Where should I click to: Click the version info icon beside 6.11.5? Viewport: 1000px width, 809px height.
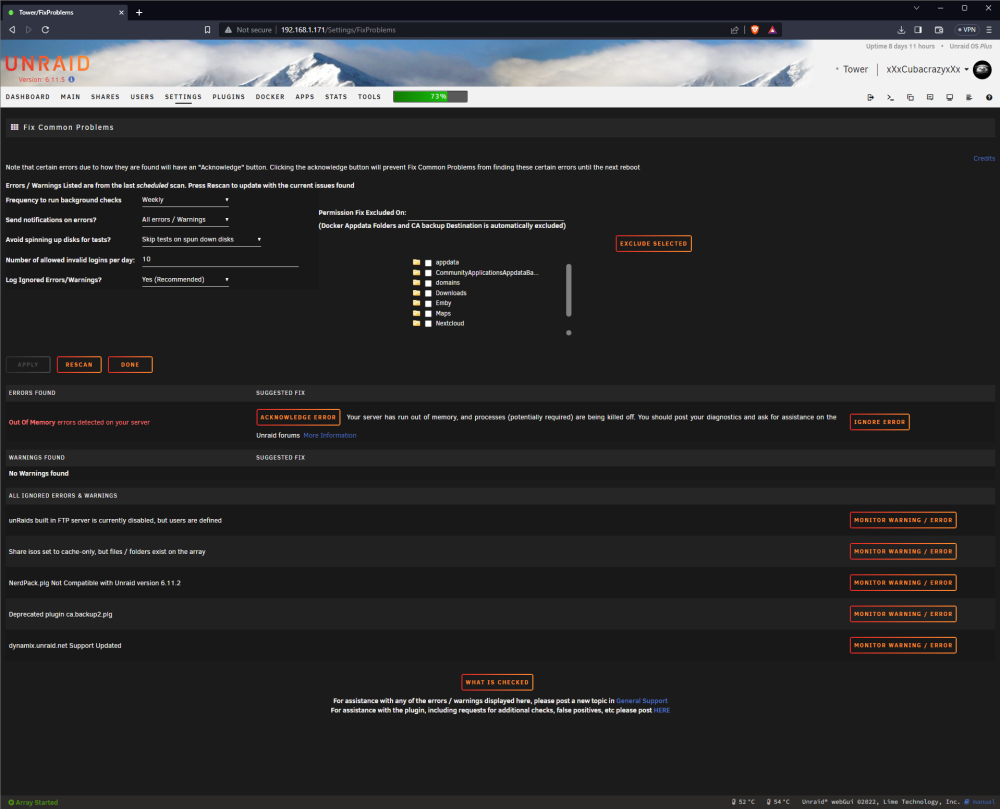[x=71, y=80]
